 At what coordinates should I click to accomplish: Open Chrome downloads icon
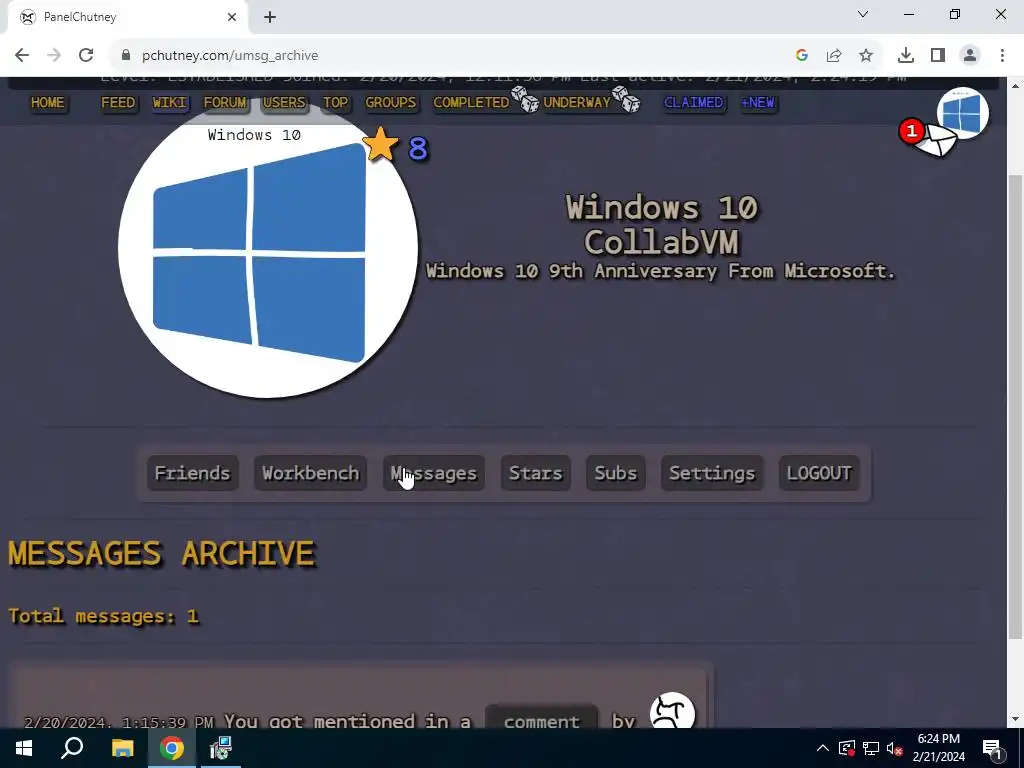[906, 56]
